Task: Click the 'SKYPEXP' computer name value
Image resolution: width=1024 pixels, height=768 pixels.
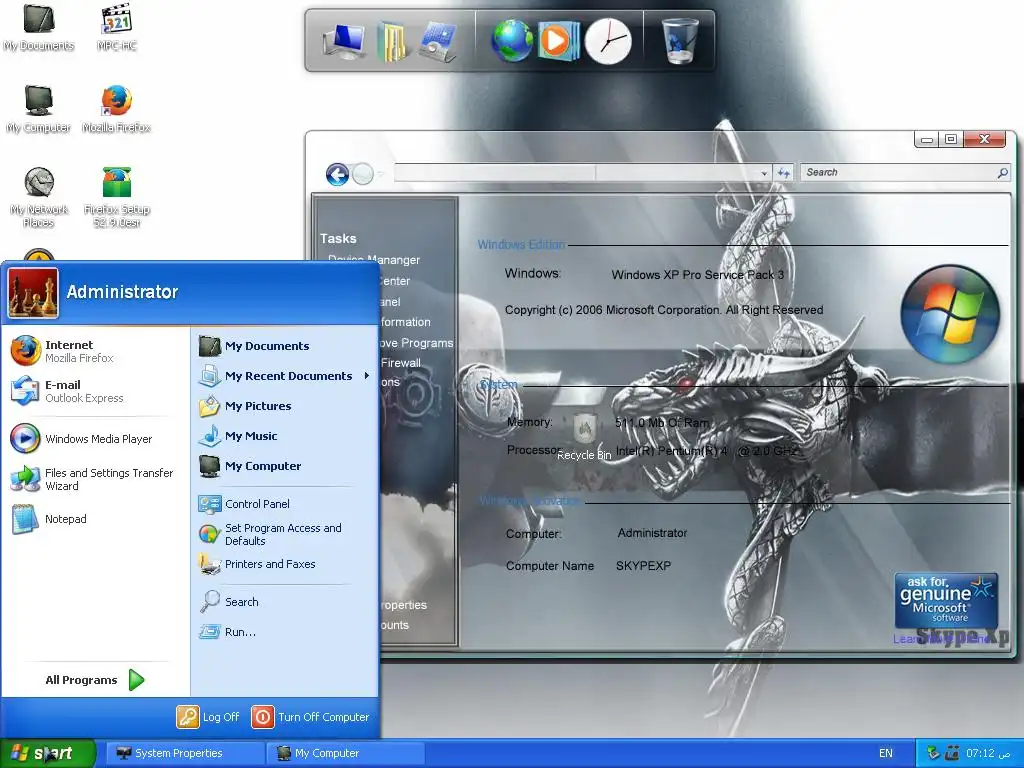Action: pyautogui.click(x=643, y=566)
